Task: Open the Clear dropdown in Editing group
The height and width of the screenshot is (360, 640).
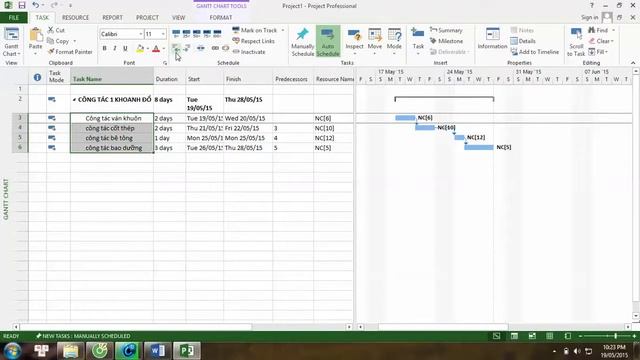Action: (601, 41)
